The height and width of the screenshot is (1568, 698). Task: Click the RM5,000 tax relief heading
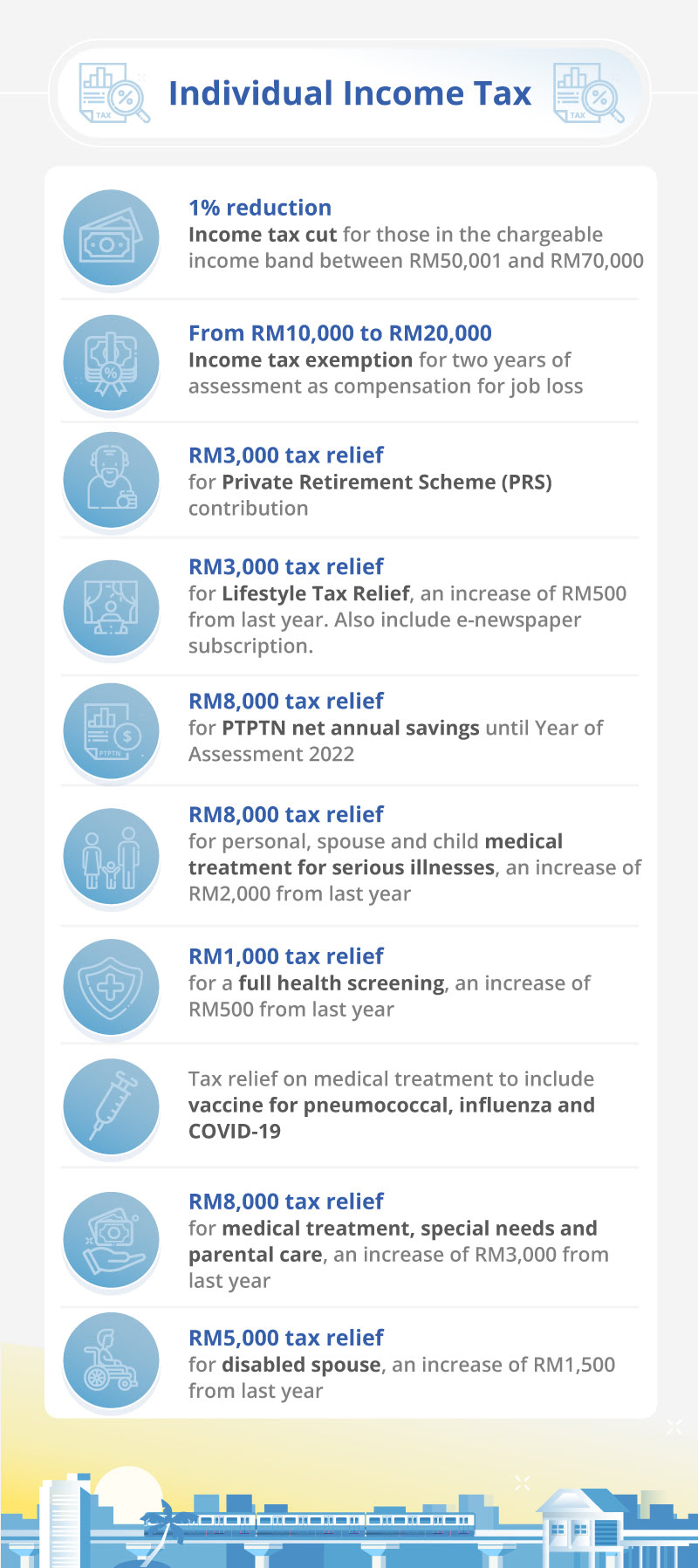pyautogui.click(x=286, y=1338)
